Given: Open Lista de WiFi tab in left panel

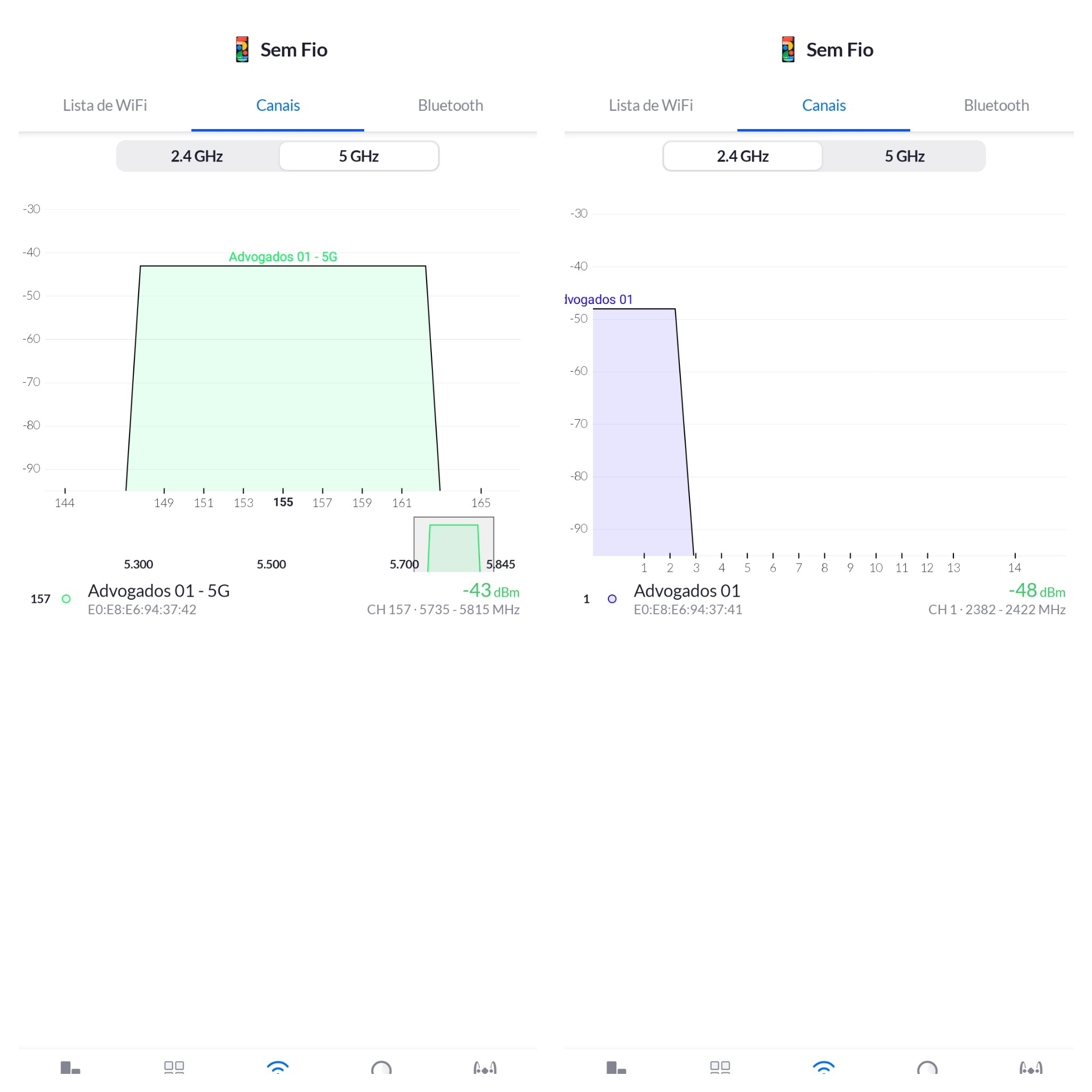Looking at the screenshot, I should (x=105, y=106).
